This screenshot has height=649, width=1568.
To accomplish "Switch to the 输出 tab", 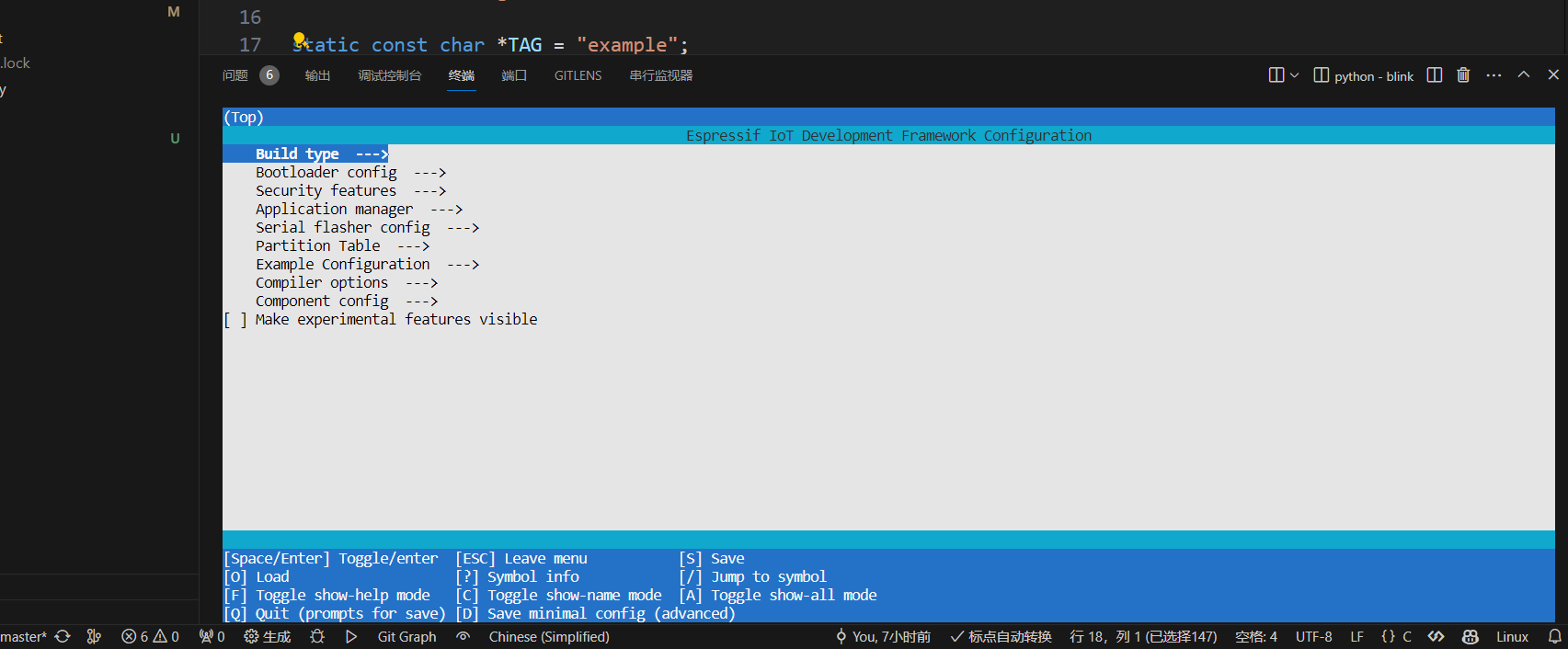I will point(317,75).
